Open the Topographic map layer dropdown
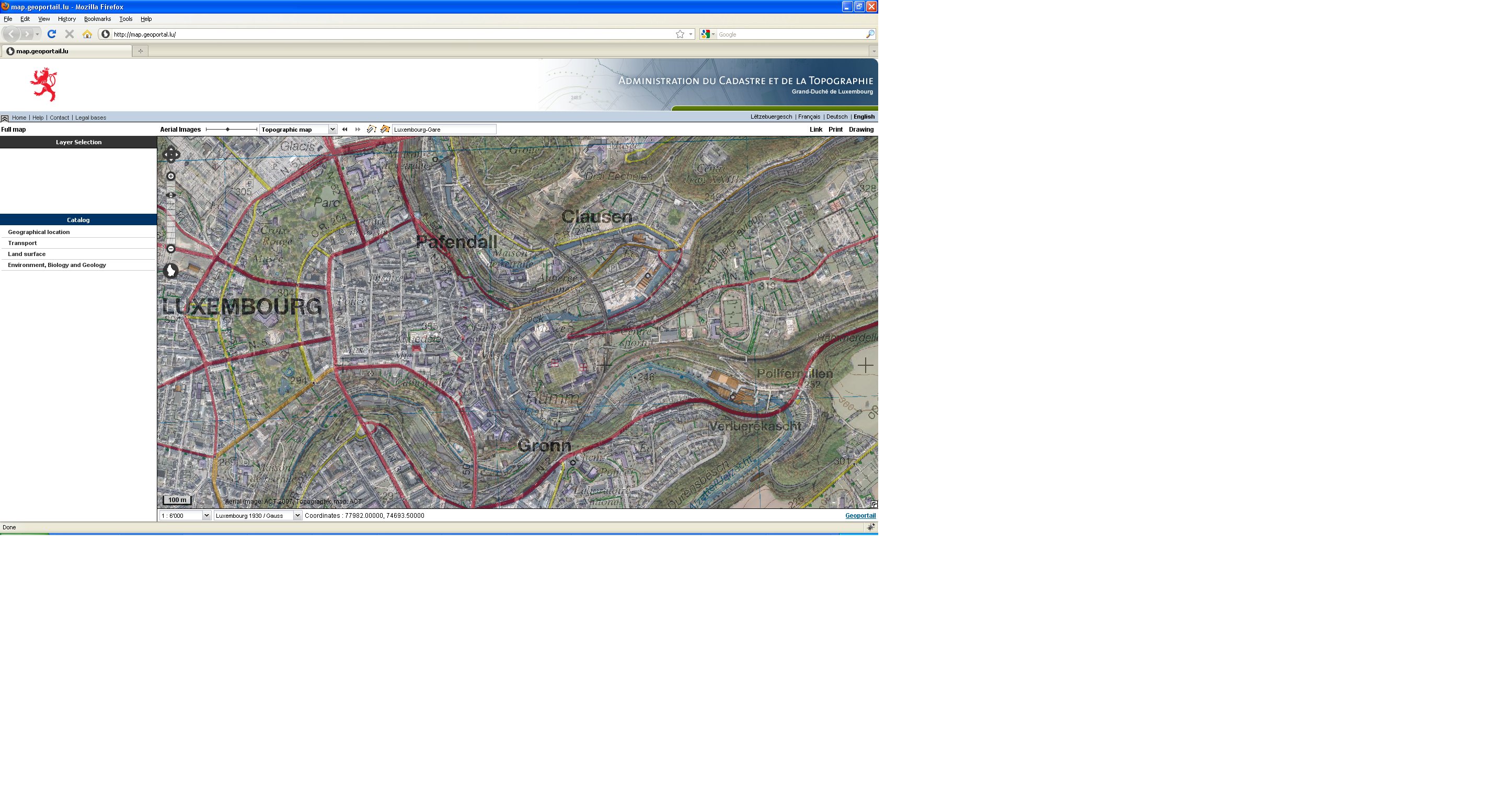Image resolution: width=1494 pixels, height=812 pixels. click(298, 129)
